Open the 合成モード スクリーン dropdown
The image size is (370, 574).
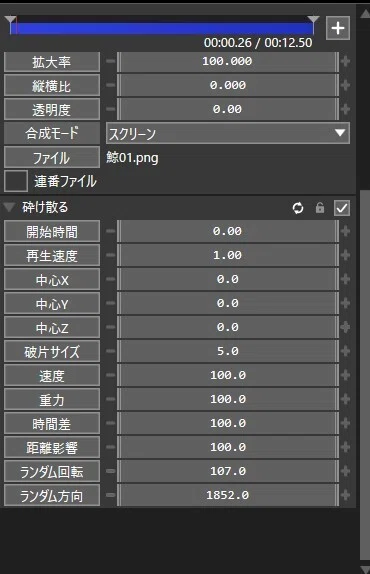(x=228, y=133)
